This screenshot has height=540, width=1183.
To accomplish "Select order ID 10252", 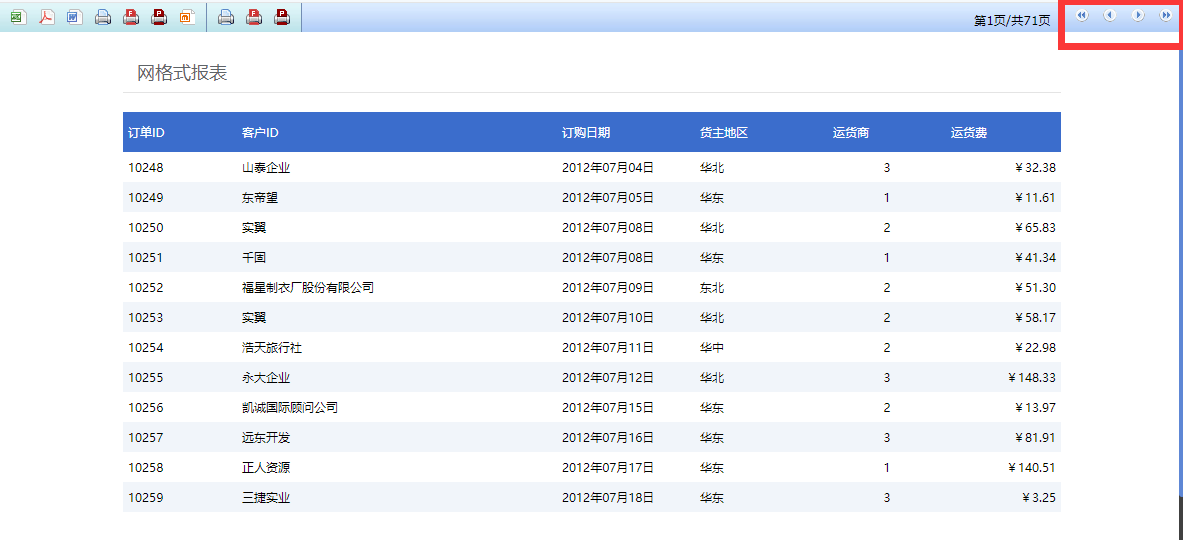I will pos(146,287).
